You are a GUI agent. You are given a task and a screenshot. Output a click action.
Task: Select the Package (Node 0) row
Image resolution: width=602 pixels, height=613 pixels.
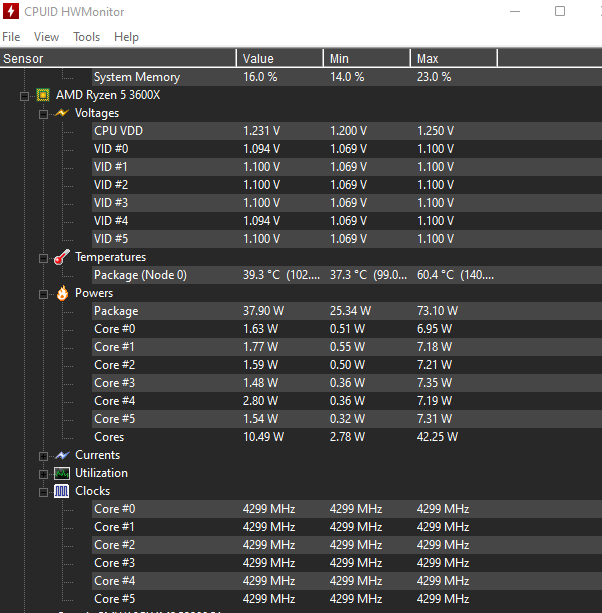pyautogui.click(x=347, y=275)
